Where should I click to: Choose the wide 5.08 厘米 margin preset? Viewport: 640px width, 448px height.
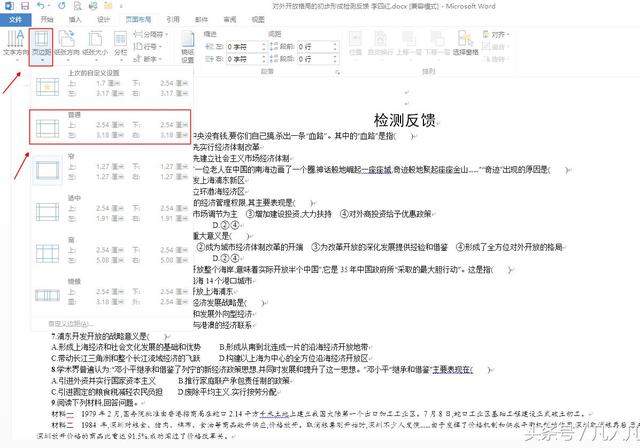point(111,251)
